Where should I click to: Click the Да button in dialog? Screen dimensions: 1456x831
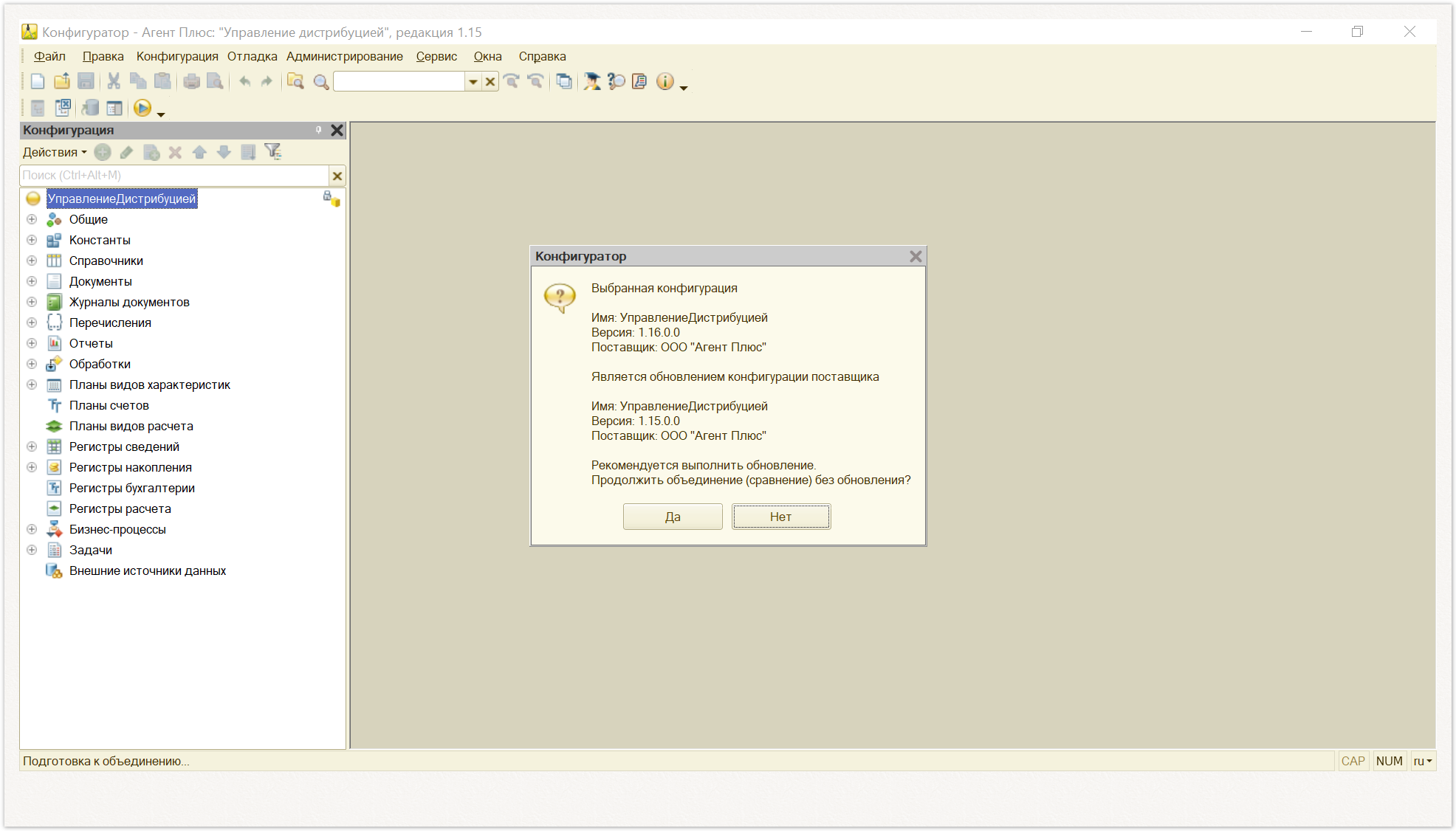pyautogui.click(x=673, y=517)
